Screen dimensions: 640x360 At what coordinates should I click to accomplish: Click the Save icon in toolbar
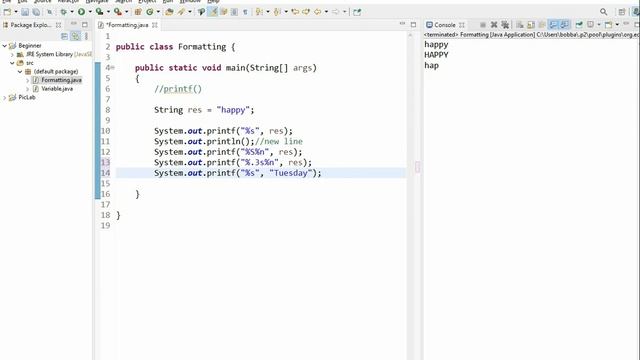(25, 12)
